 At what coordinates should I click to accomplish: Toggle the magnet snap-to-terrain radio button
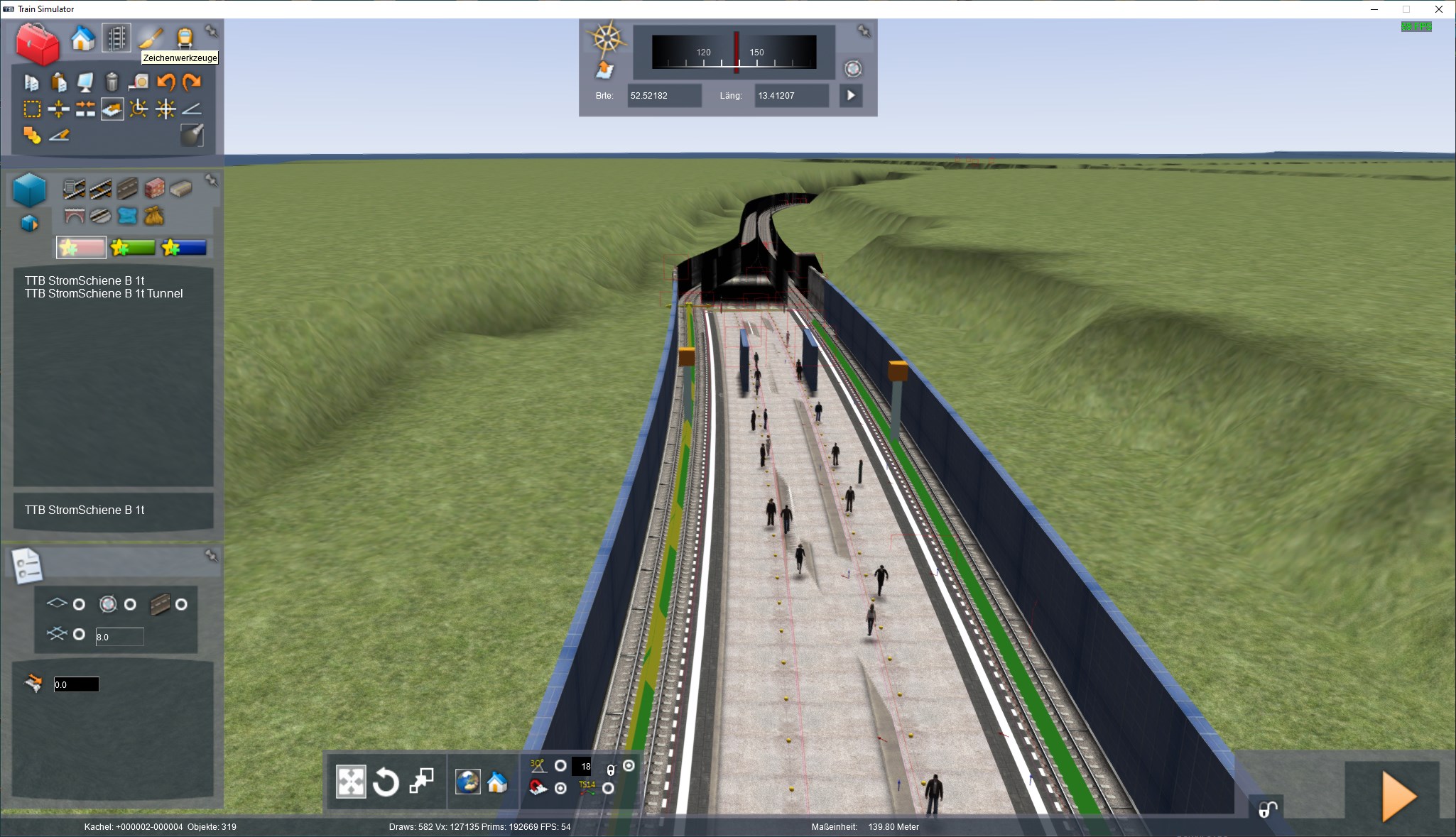(x=560, y=788)
